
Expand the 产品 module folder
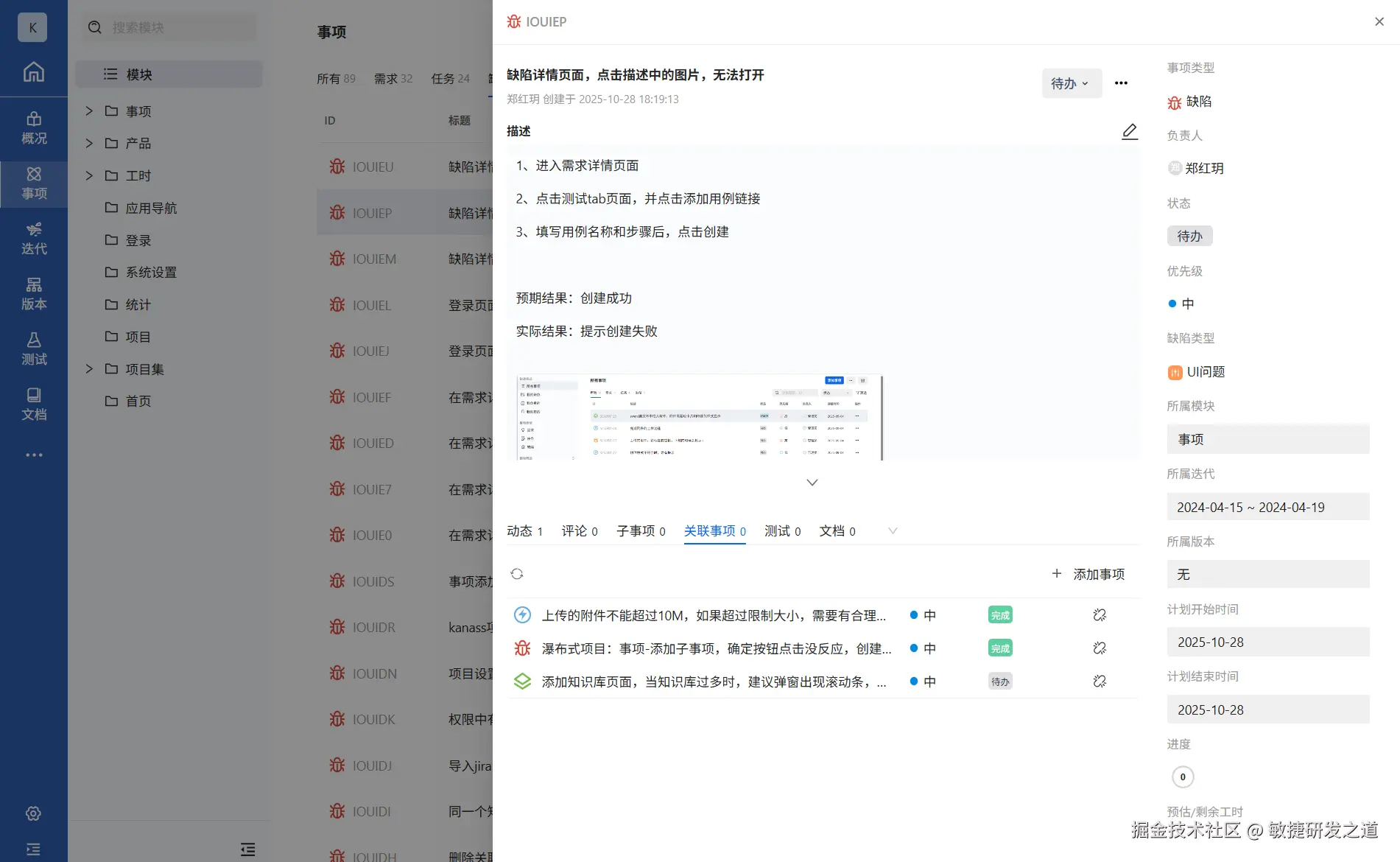(x=89, y=143)
